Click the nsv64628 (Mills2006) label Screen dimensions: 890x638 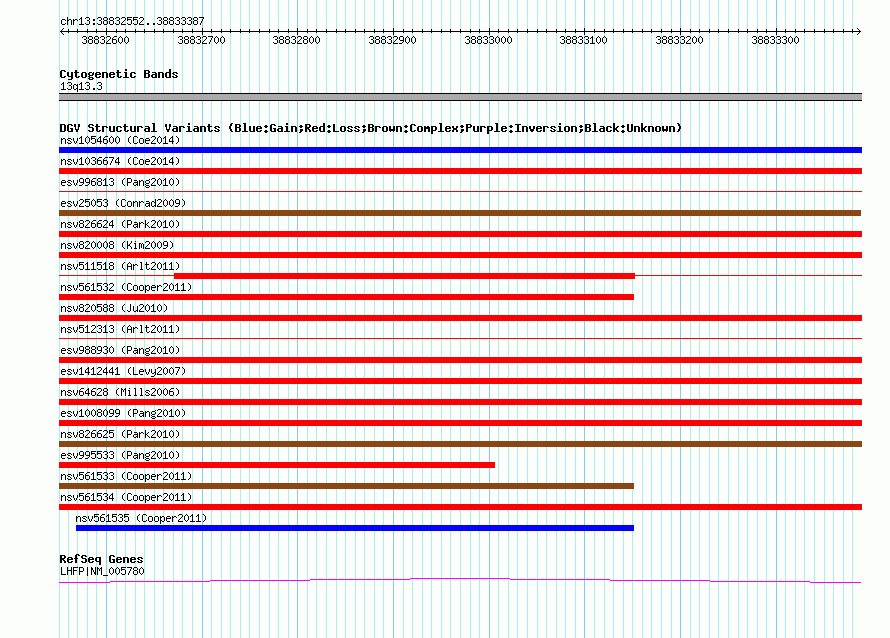point(120,392)
